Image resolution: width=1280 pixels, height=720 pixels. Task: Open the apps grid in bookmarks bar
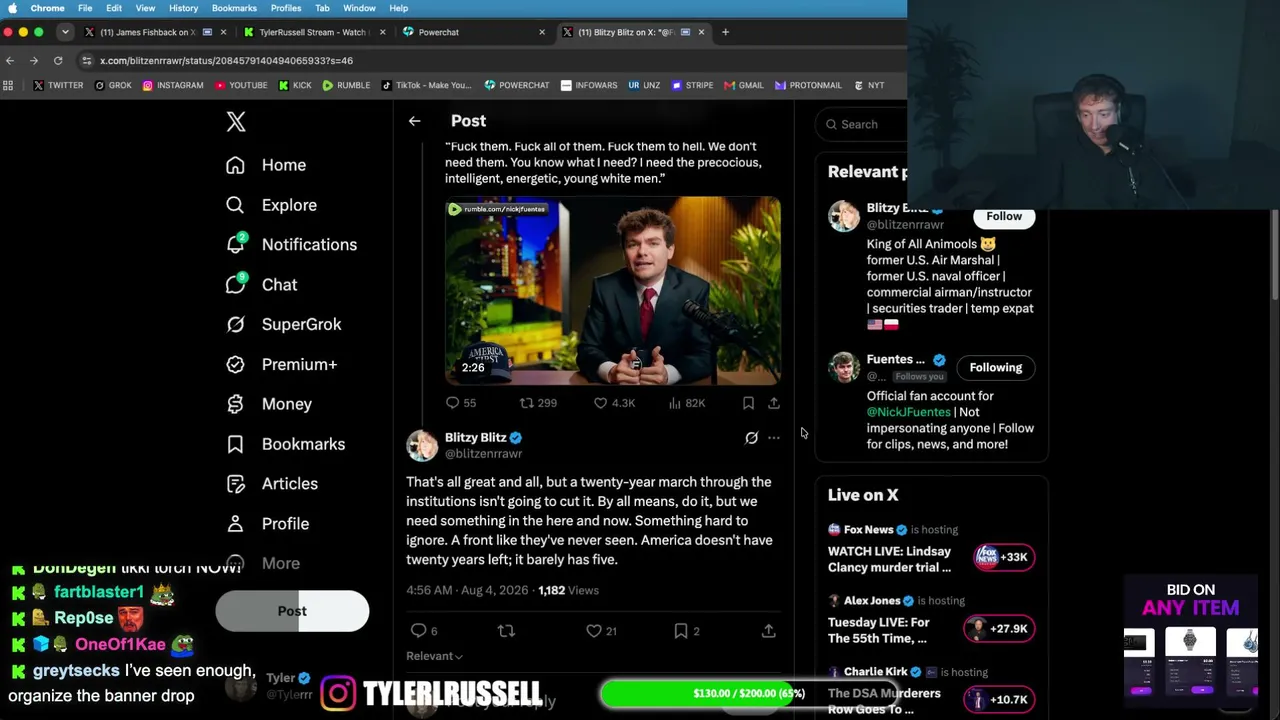[x=9, y=86]
